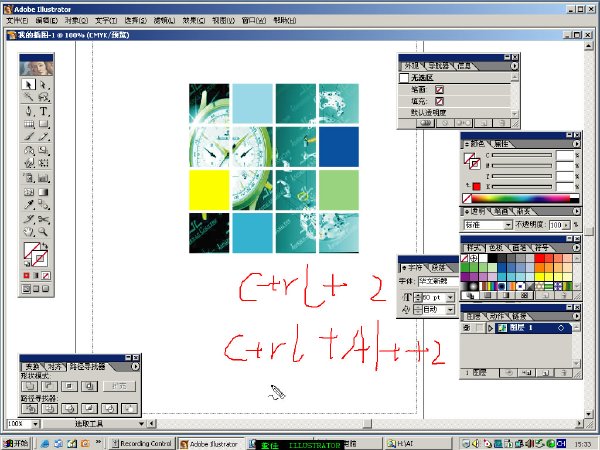Select the Scissors tool
The width and height of the screenshot is (600, 450).
pos(44,219)
